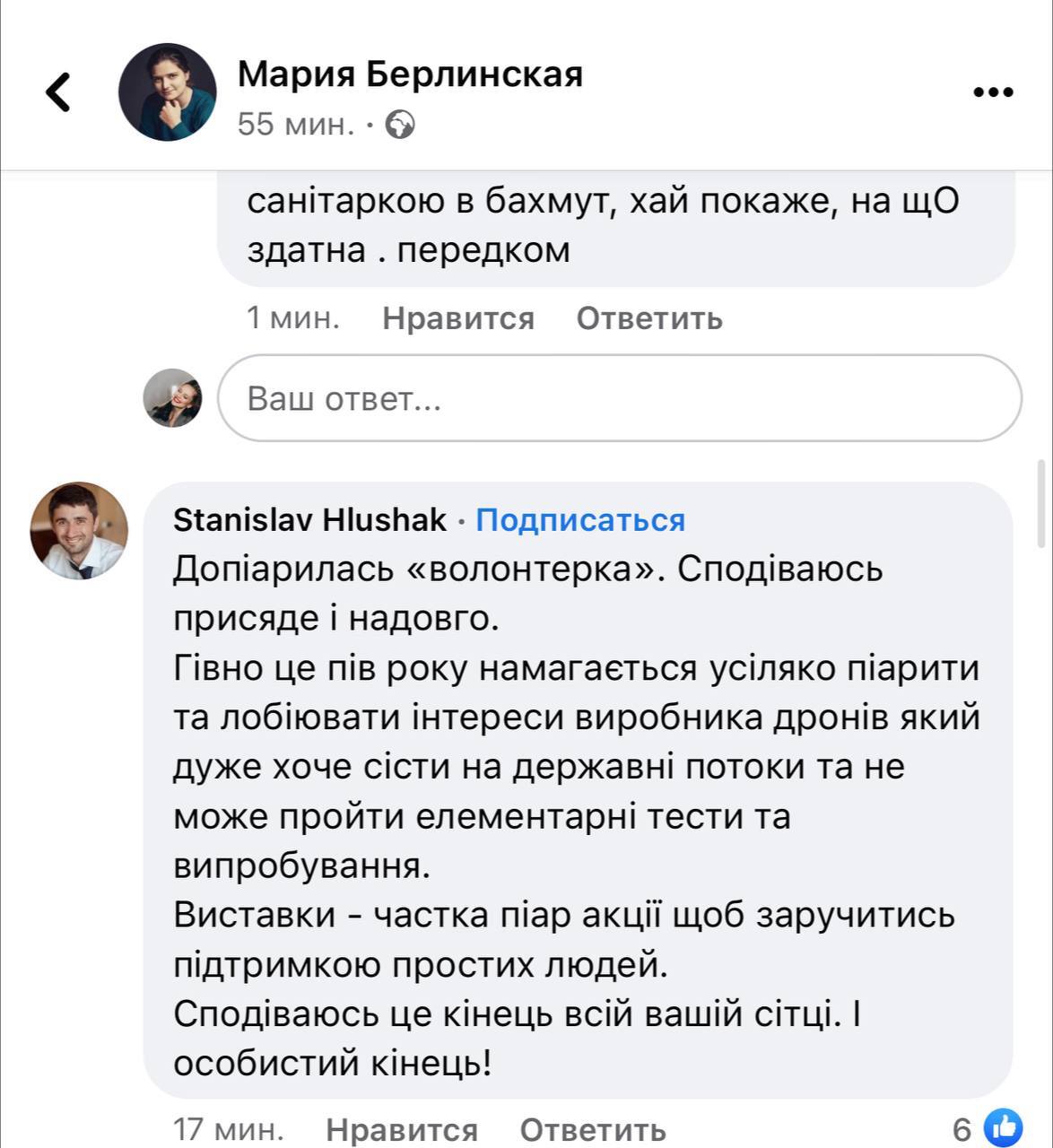The width and height of the screenshot is (1053, 1148).
Task: Click the blue thumbs-up reaction icon
Action: tap(1003, 1128)
